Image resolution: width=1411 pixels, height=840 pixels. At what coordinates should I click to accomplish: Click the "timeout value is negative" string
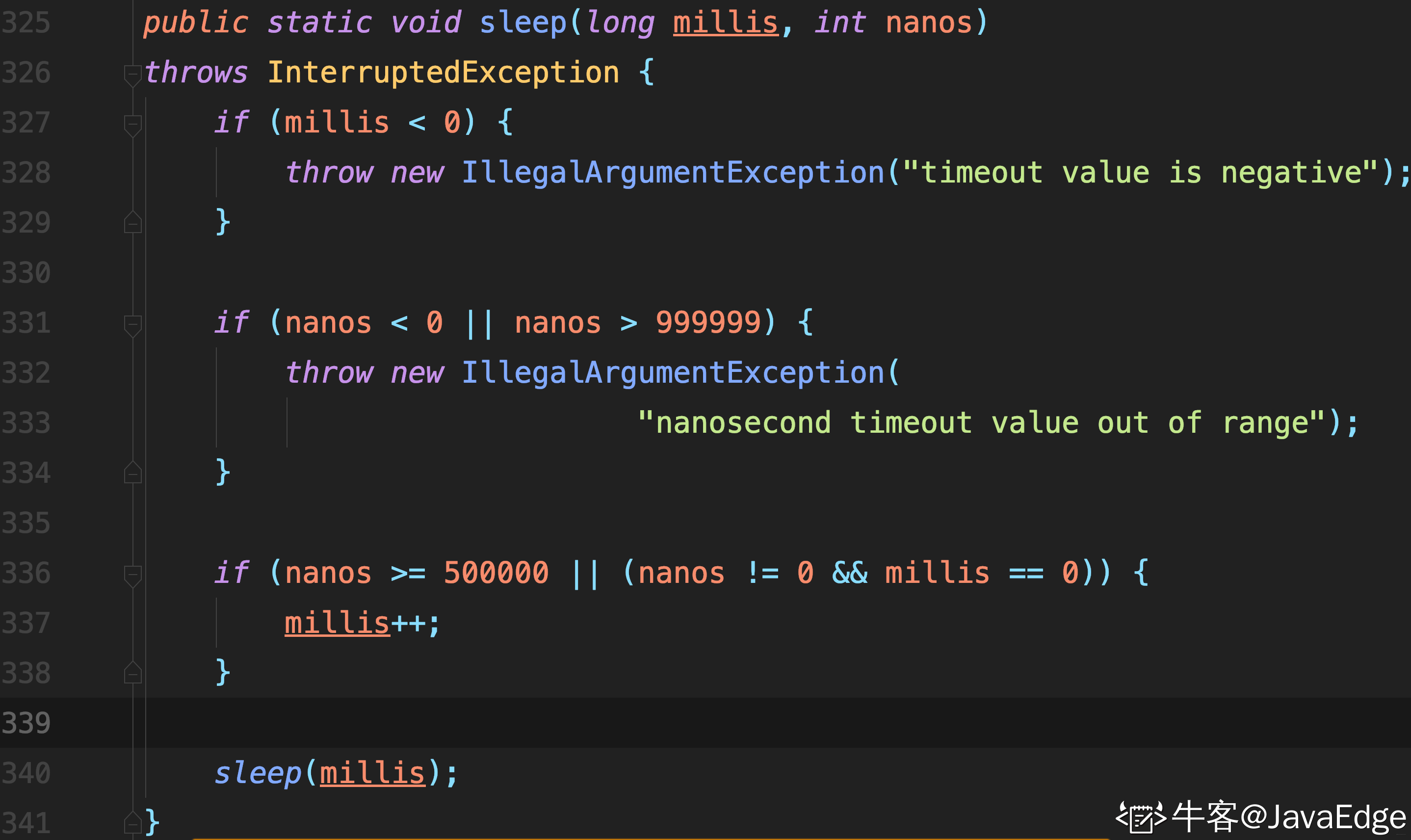pos(1140,172)
